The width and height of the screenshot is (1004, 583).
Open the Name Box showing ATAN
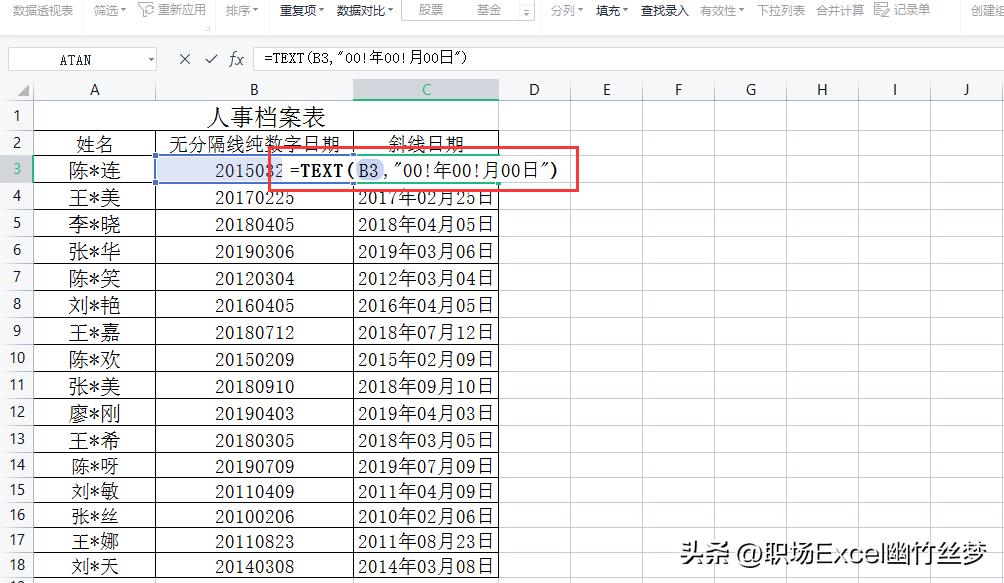point(82,58)
